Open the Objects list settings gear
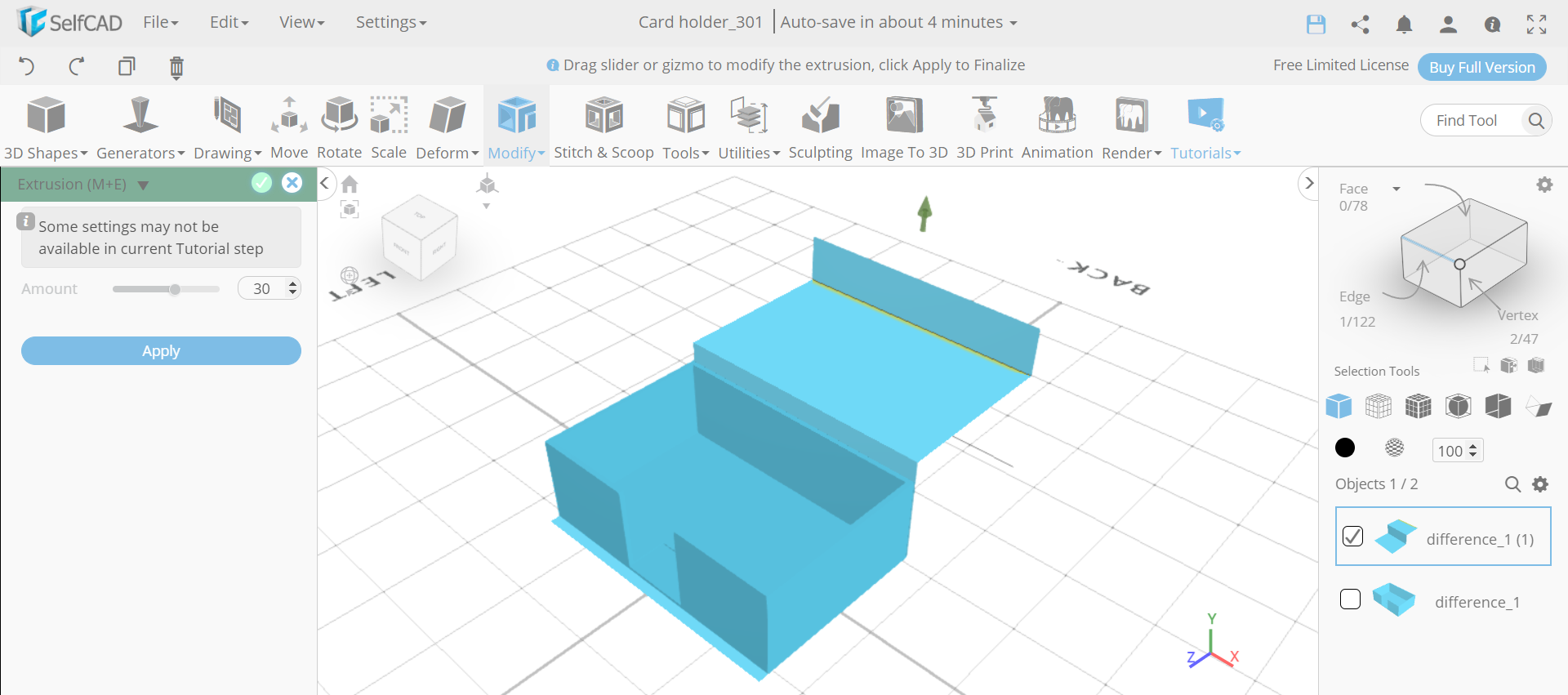 pyautogui.click(x=1540, y=484)
